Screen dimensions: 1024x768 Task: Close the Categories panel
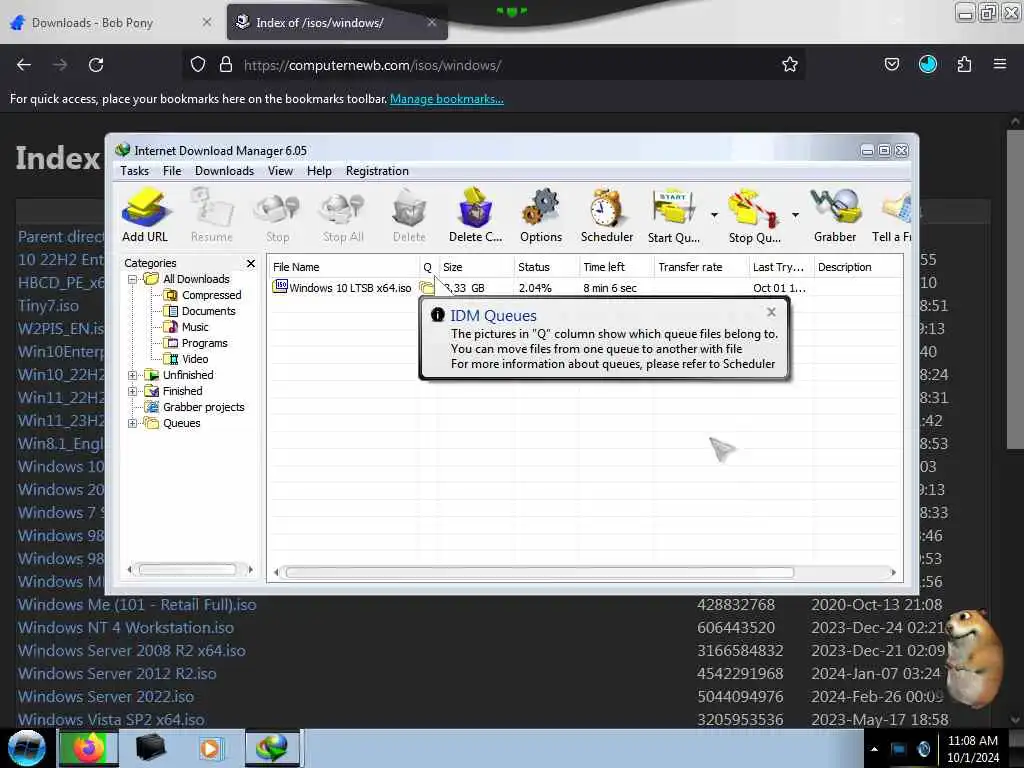[x=251, y=263]
